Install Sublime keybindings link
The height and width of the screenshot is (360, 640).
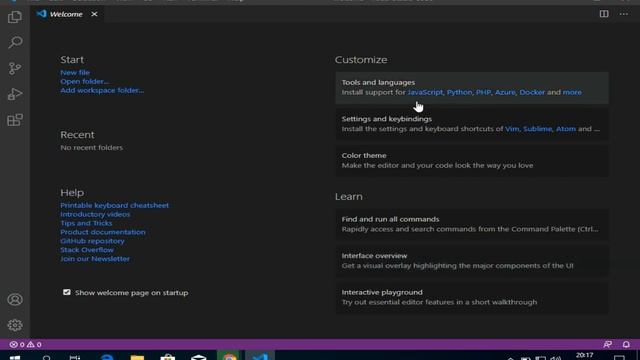537,129
